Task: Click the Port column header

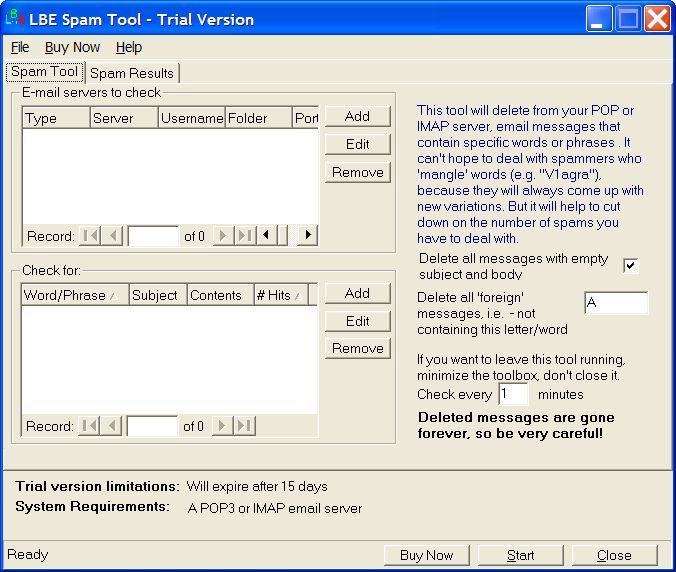Action: coord(306,118)
